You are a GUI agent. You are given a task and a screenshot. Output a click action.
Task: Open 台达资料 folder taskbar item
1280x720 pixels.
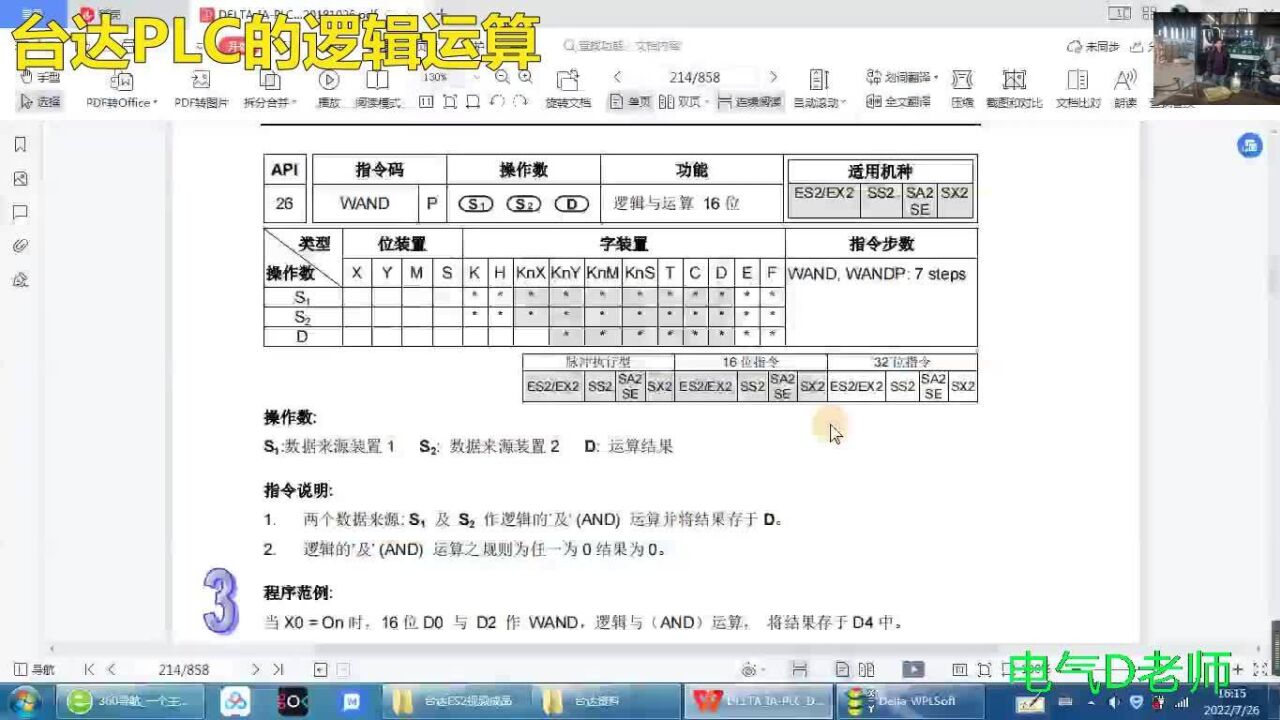(603, 701)
